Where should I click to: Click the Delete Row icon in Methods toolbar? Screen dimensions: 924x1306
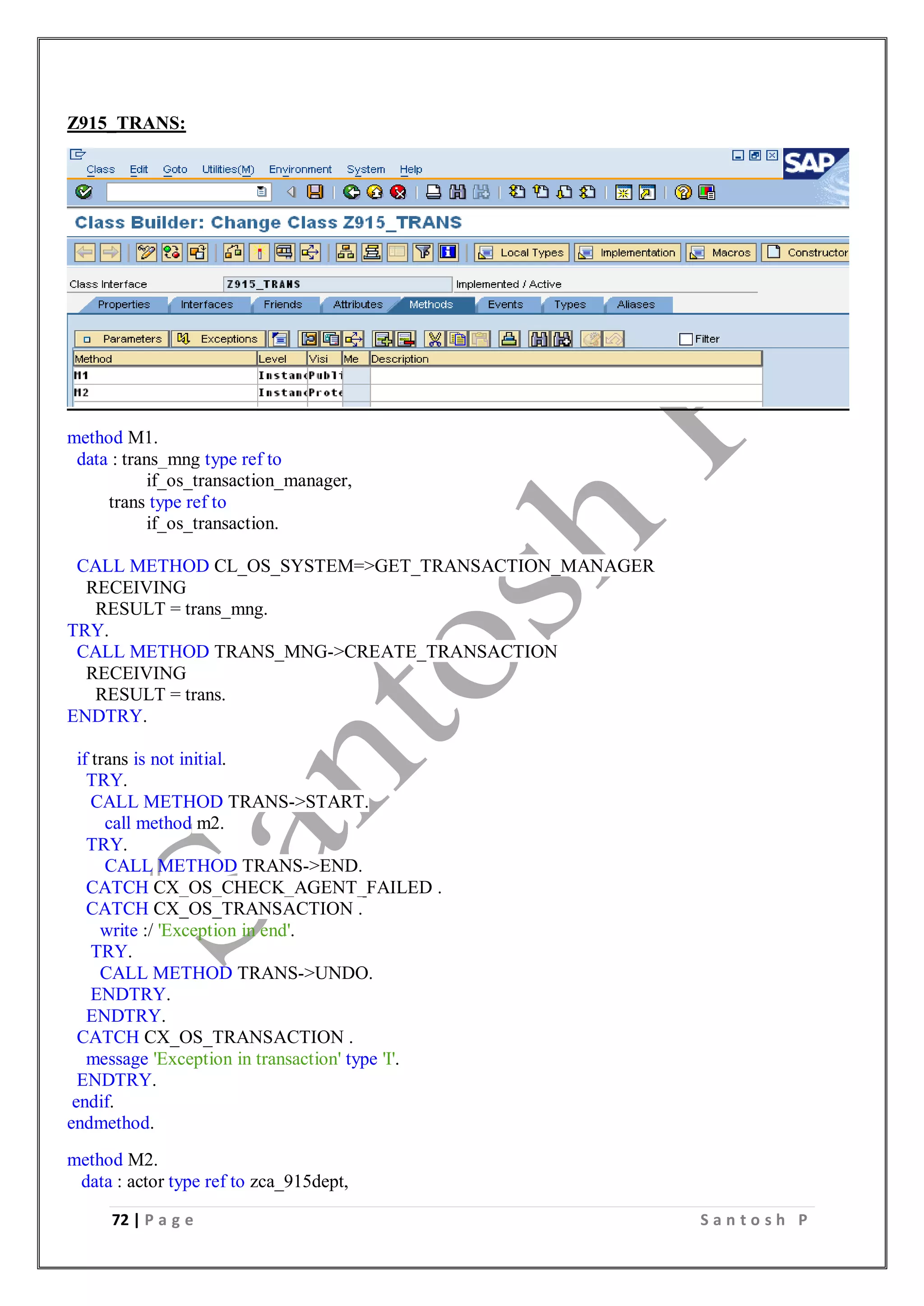[406, 339]
